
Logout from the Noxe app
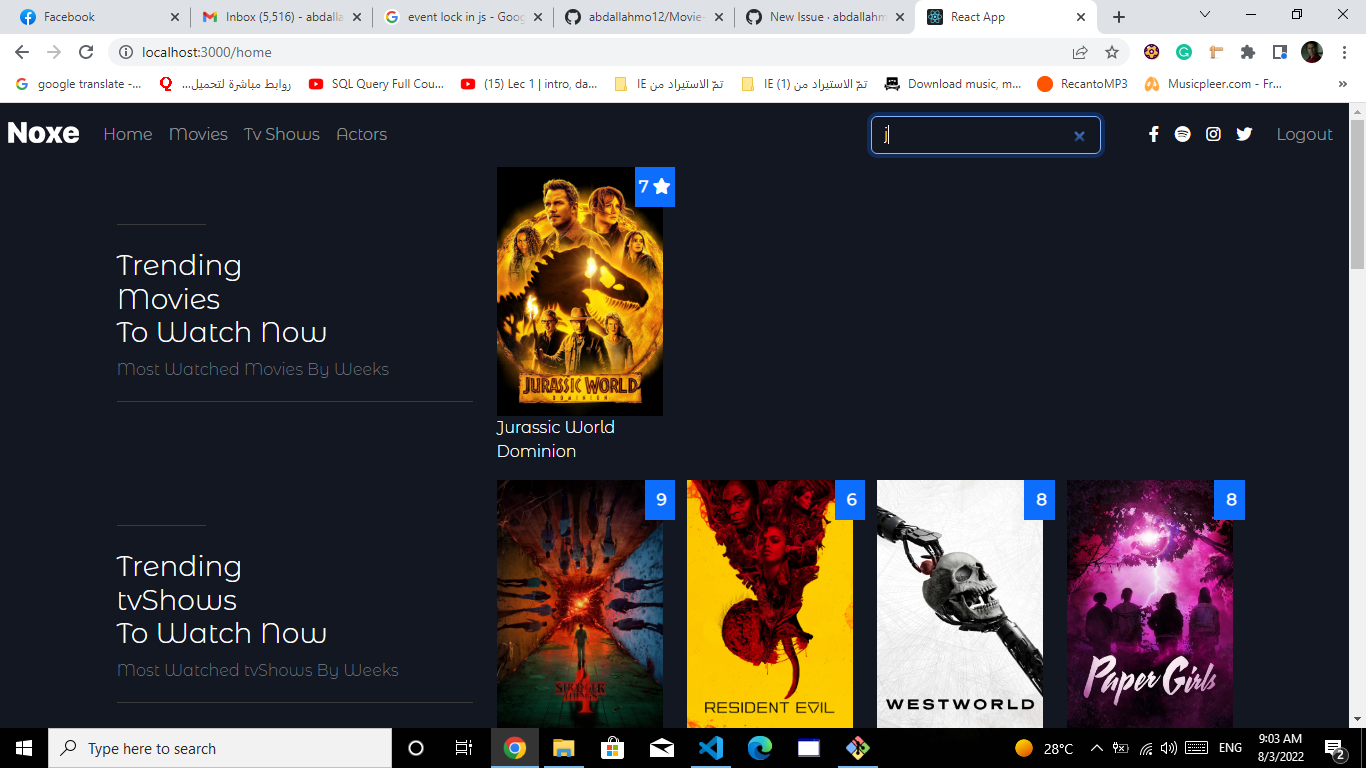coord(1304,133)
